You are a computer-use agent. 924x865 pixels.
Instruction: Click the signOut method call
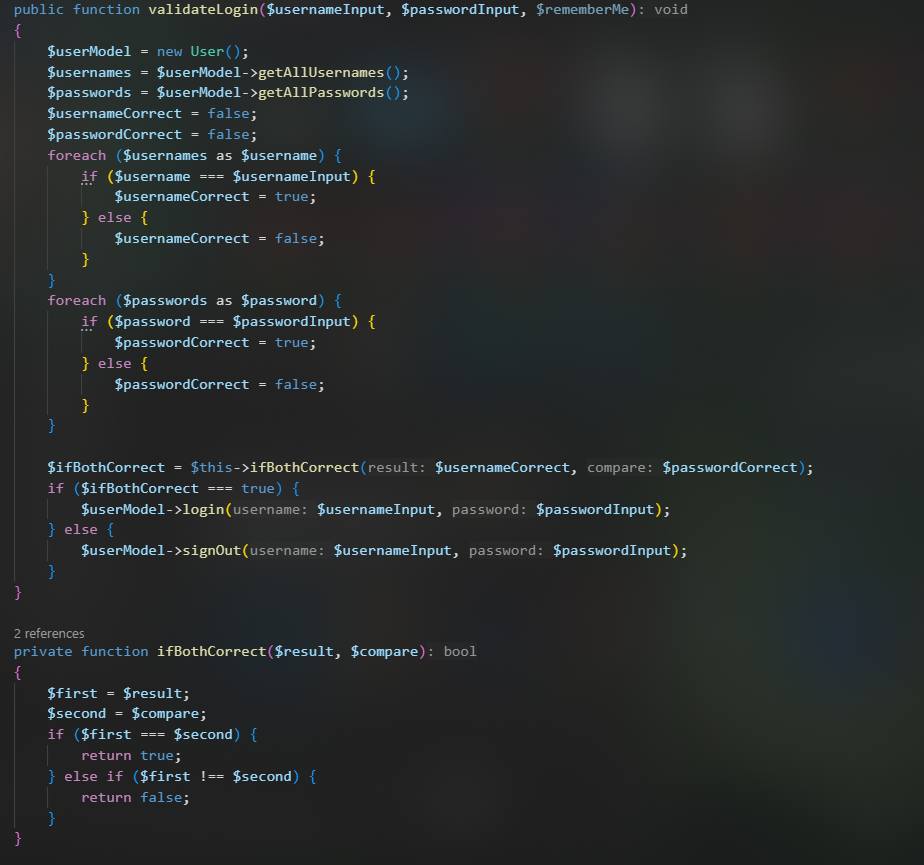pos(212,551)
